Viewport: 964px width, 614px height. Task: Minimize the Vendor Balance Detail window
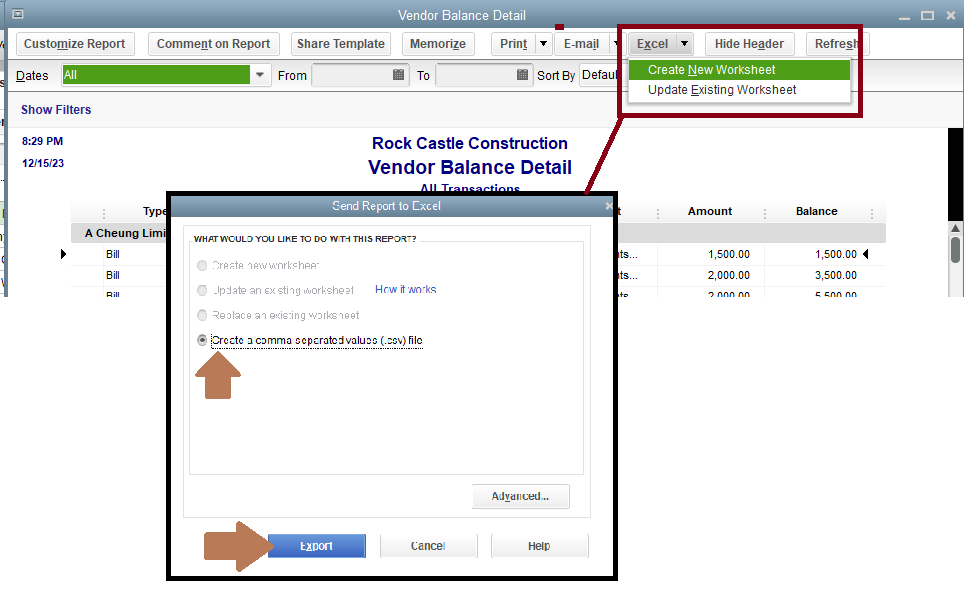coord(904,17)
